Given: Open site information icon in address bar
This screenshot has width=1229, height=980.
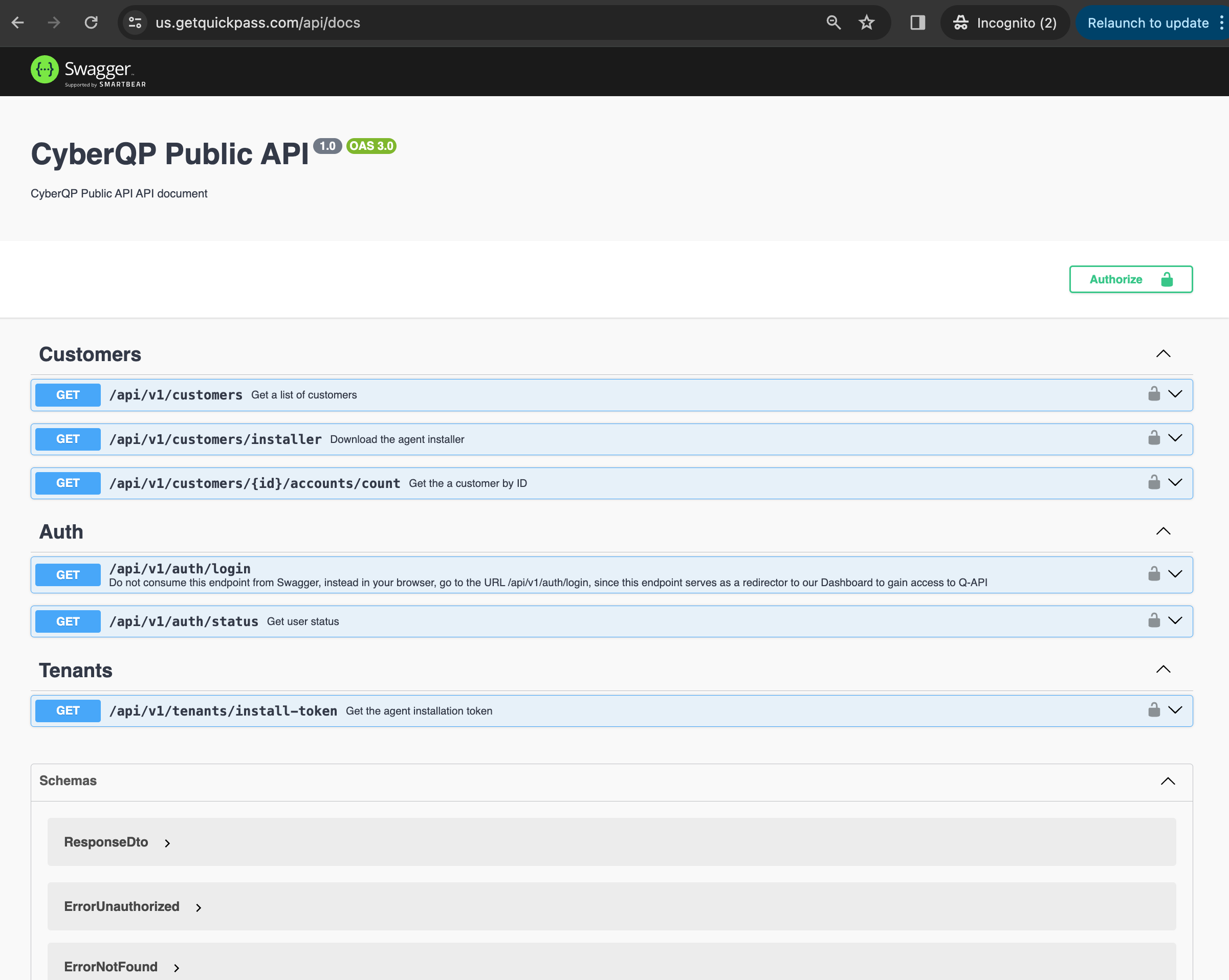Looking at the screenshot, I should click(135, 23).
